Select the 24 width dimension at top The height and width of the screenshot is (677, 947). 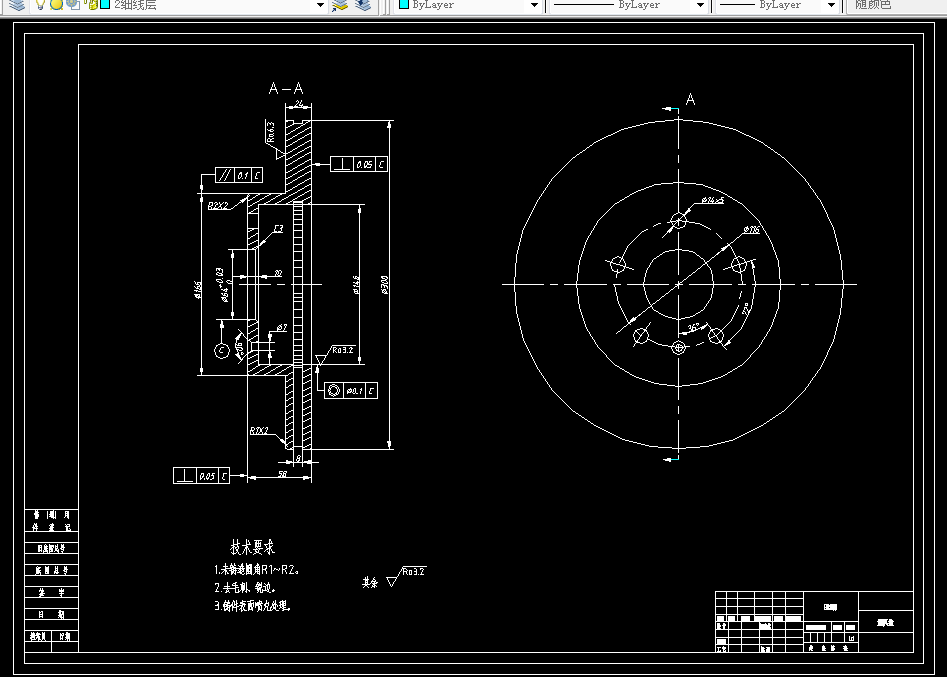(x=298, y=104)
